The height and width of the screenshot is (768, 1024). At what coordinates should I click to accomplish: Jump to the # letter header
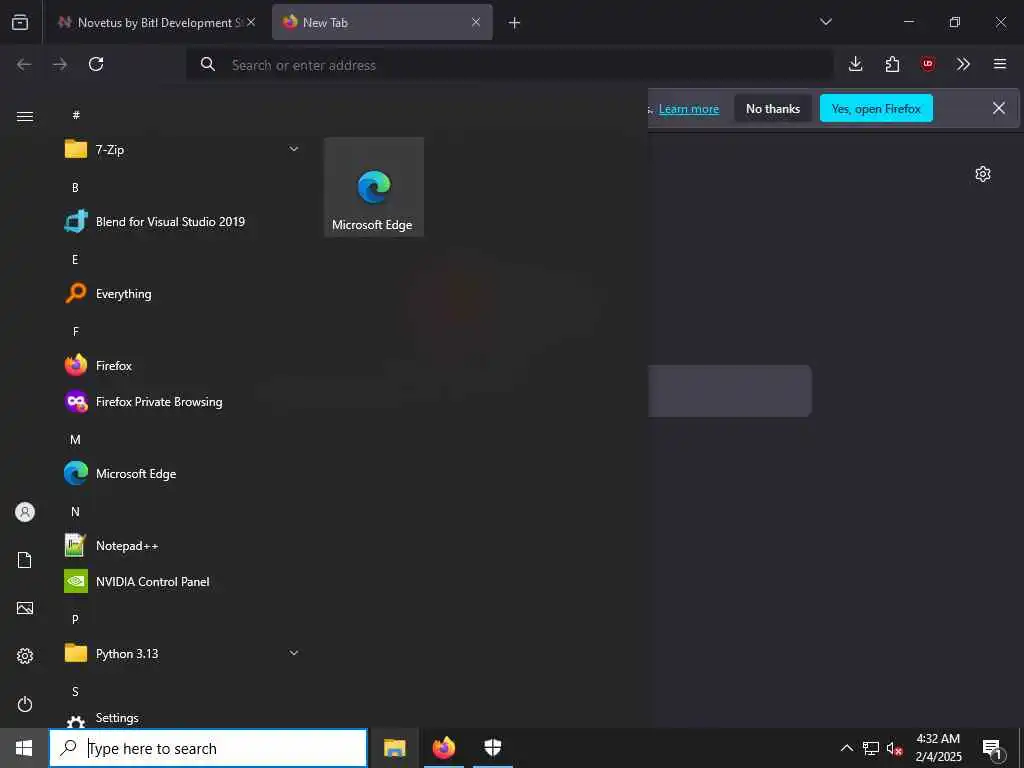76,115
